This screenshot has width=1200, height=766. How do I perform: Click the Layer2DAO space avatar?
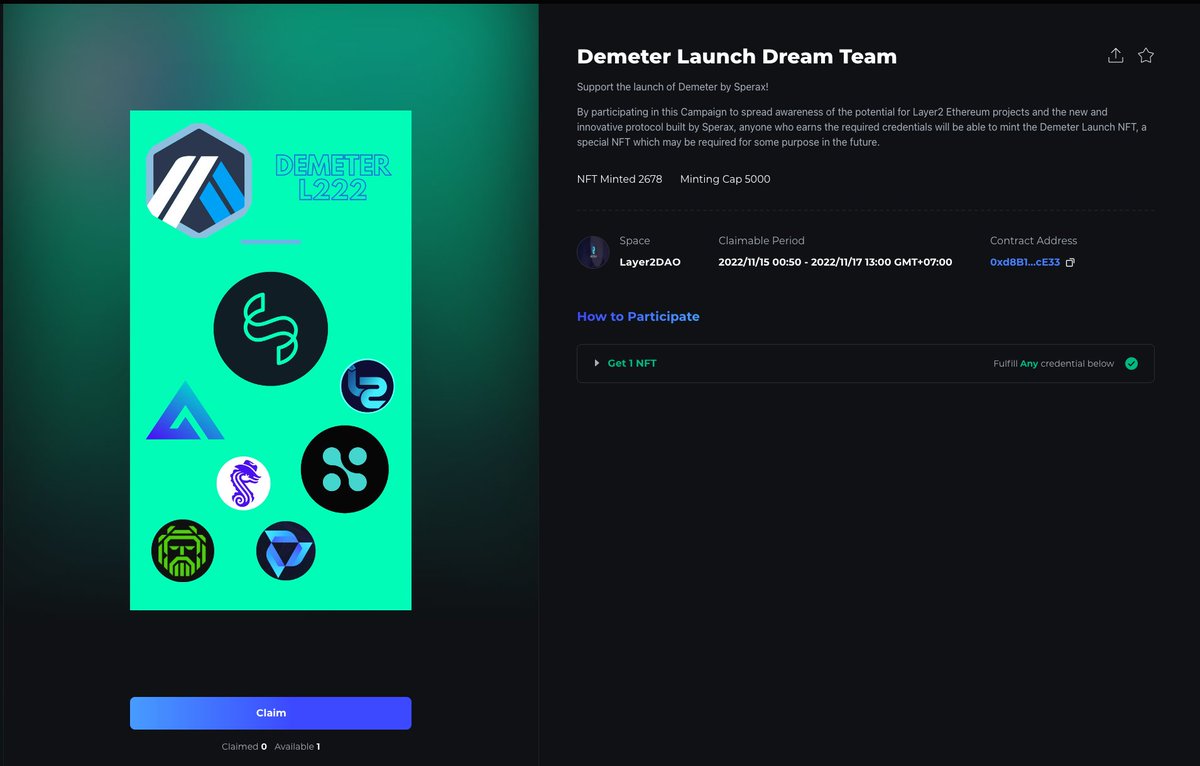coord(593,252)
